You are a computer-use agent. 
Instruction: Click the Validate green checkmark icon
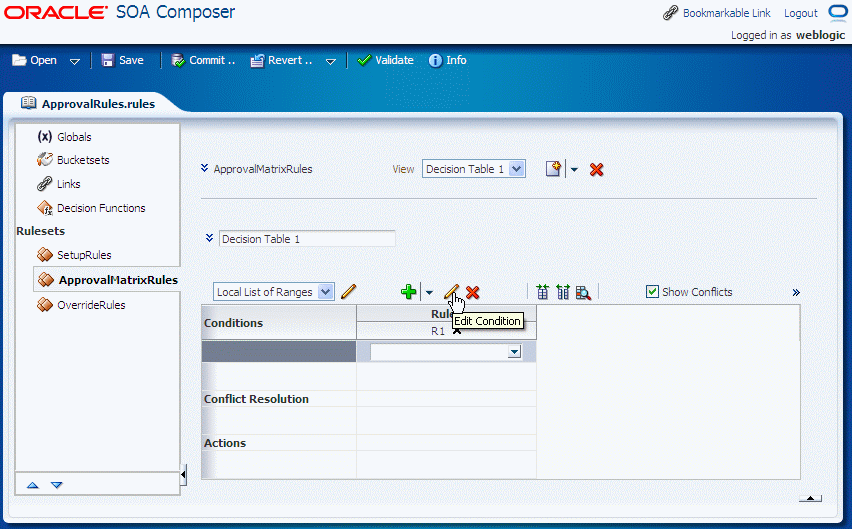tap(364, 60)
